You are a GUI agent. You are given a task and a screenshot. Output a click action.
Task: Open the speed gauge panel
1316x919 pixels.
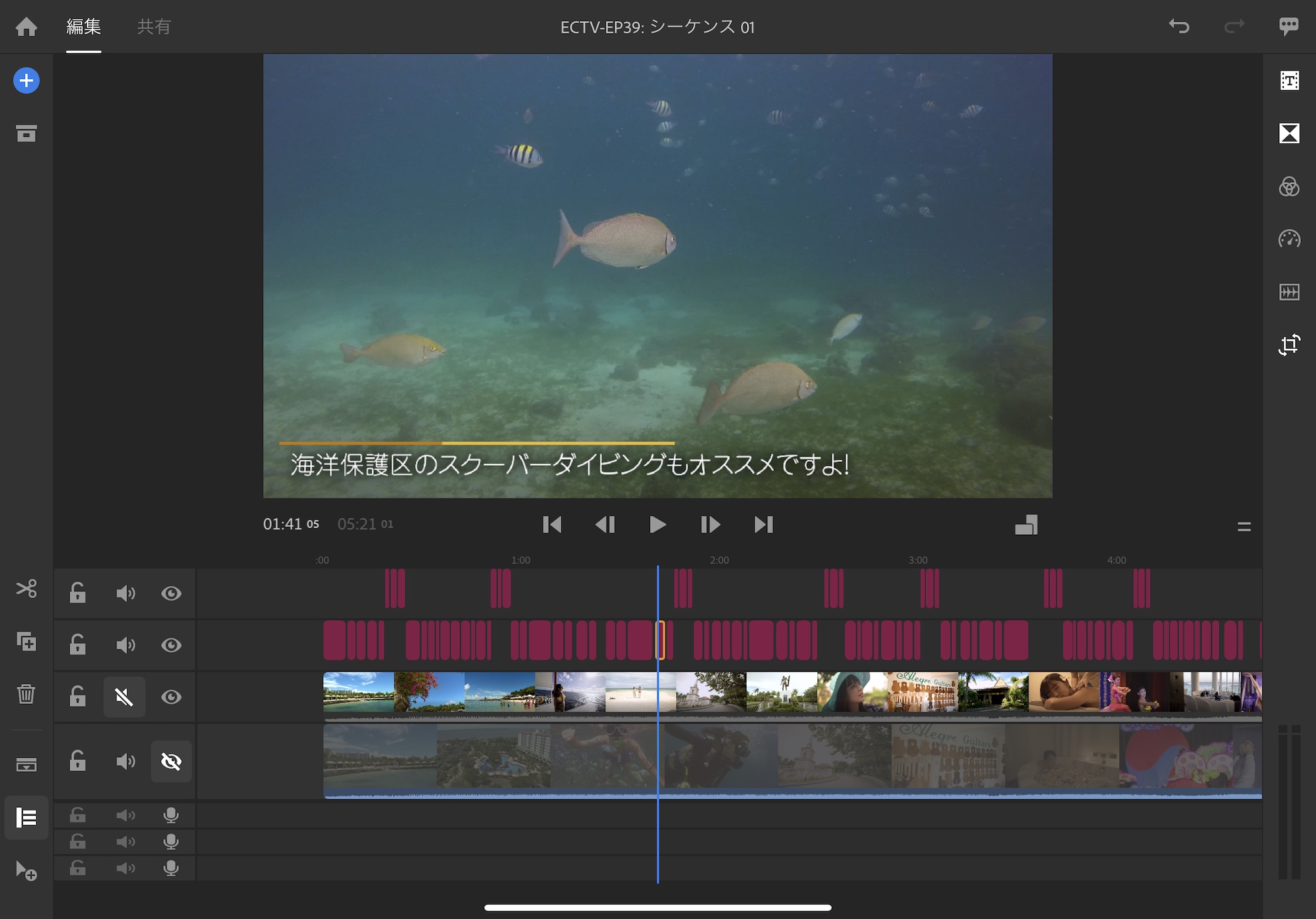point(1289,239)
